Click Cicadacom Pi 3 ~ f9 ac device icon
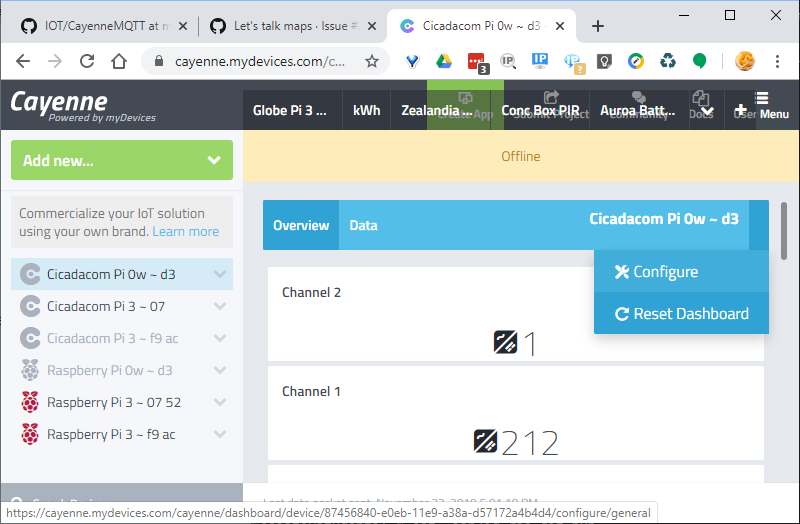Image resolution: width=800 pixels, height=524 pixels. pos(30,338)
